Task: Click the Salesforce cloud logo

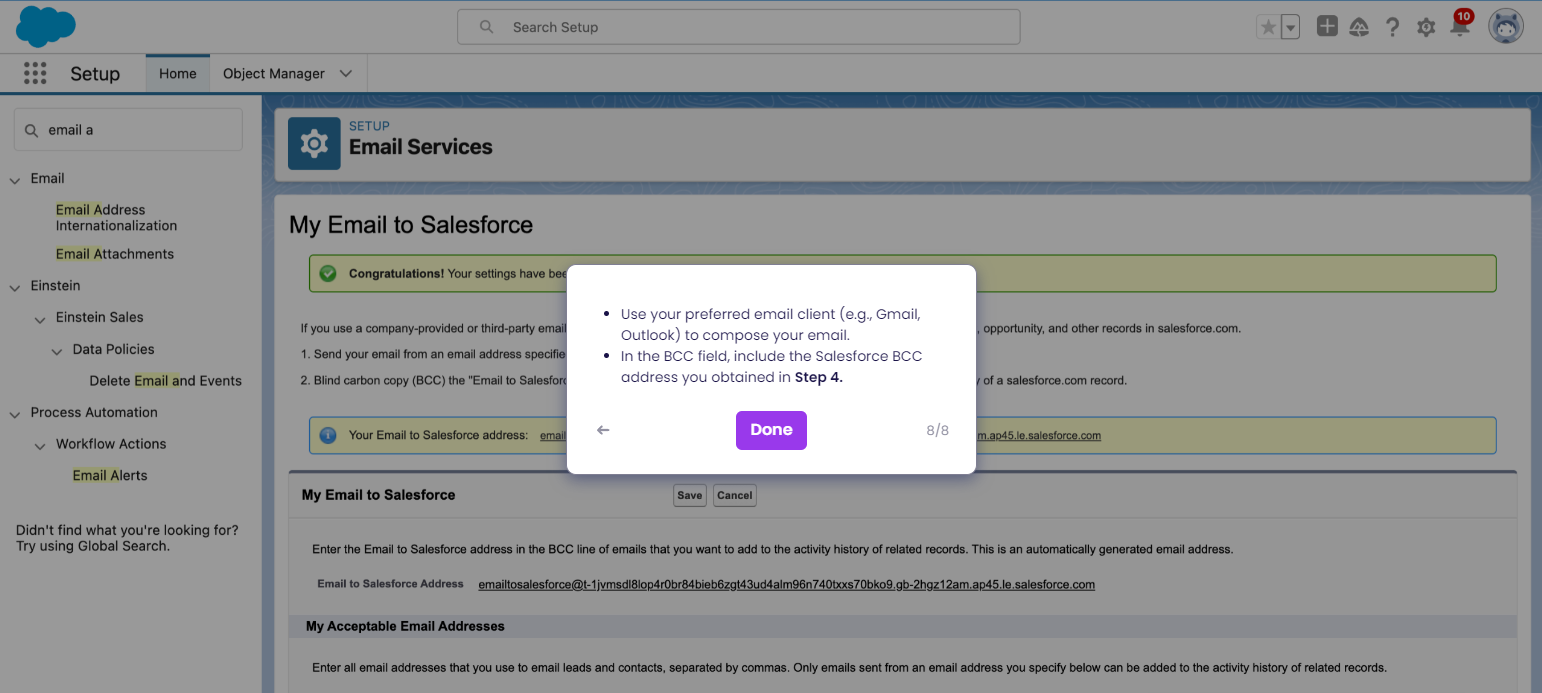Action: (46, 26)
